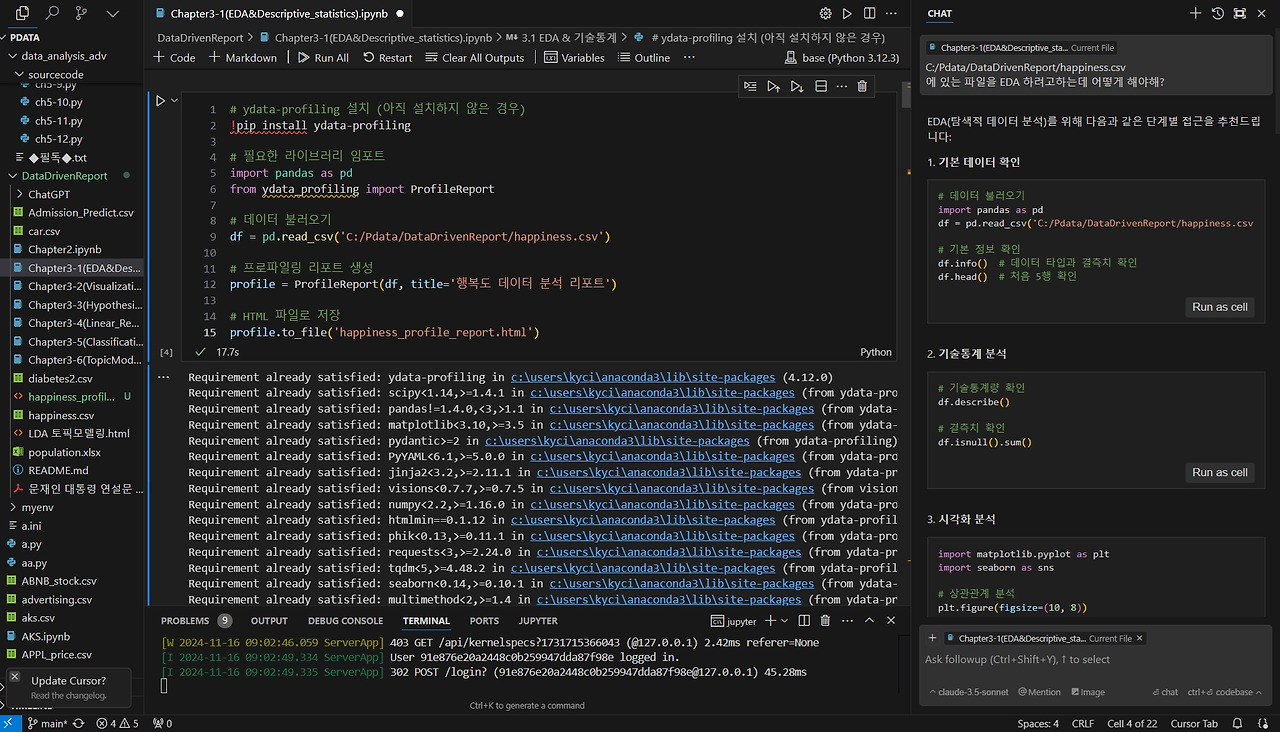Click main* branch in status bar
This screenshot has width=1280, height=732.
tap(48, 723)
